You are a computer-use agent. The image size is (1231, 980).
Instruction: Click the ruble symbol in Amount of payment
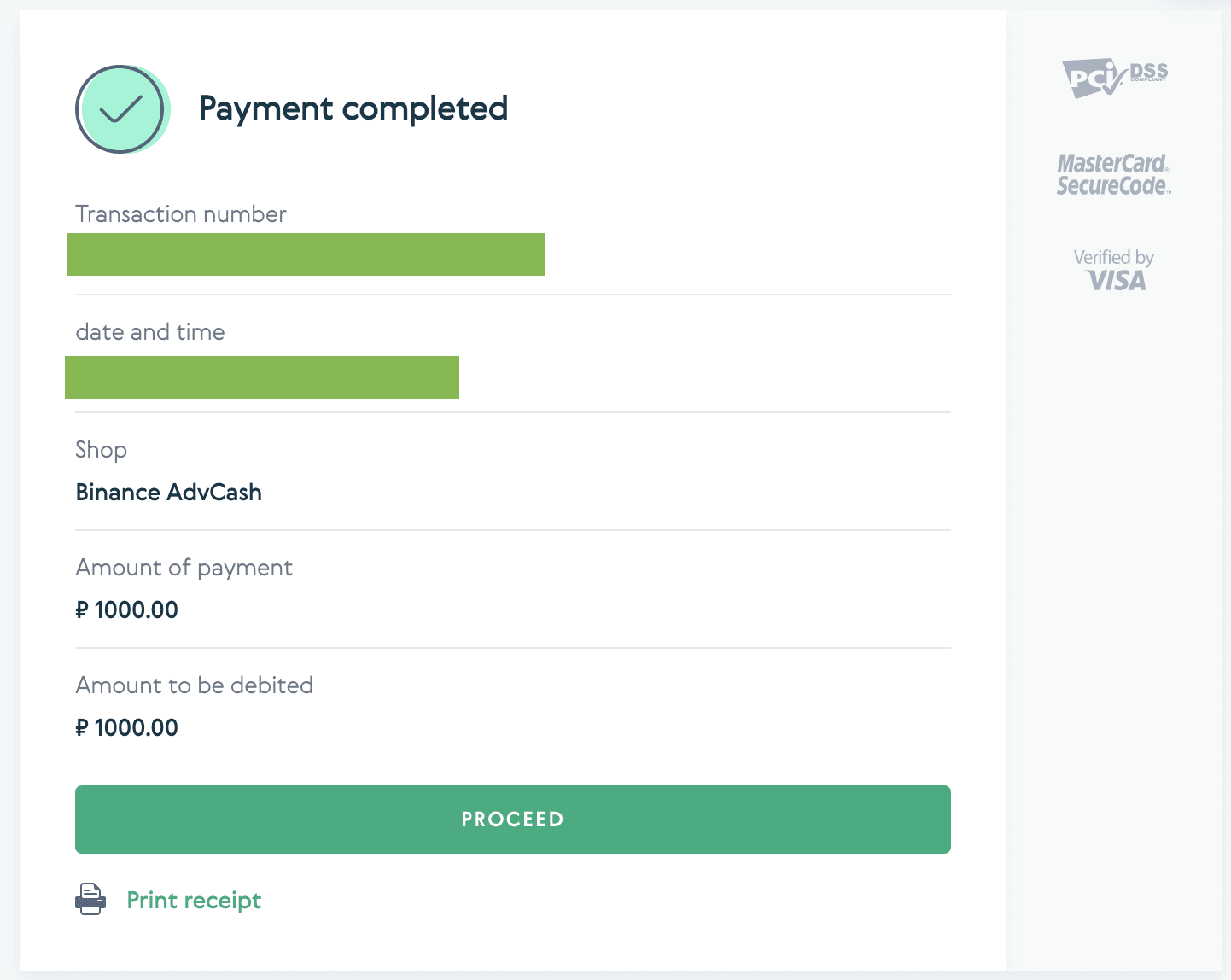82,610
